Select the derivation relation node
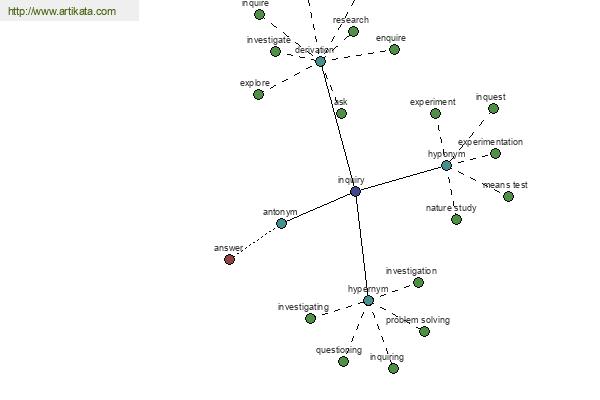 pyautogui.click(x=320, y=61)
